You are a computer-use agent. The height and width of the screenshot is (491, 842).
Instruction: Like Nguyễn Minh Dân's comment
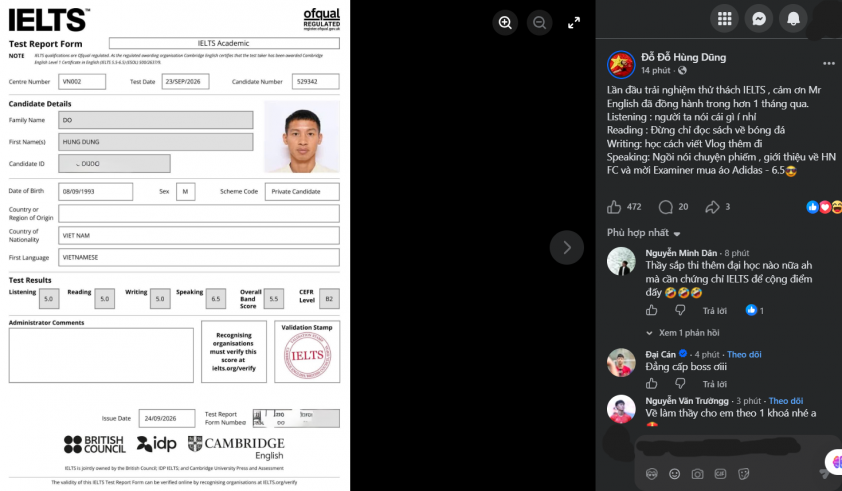[651, 310]
